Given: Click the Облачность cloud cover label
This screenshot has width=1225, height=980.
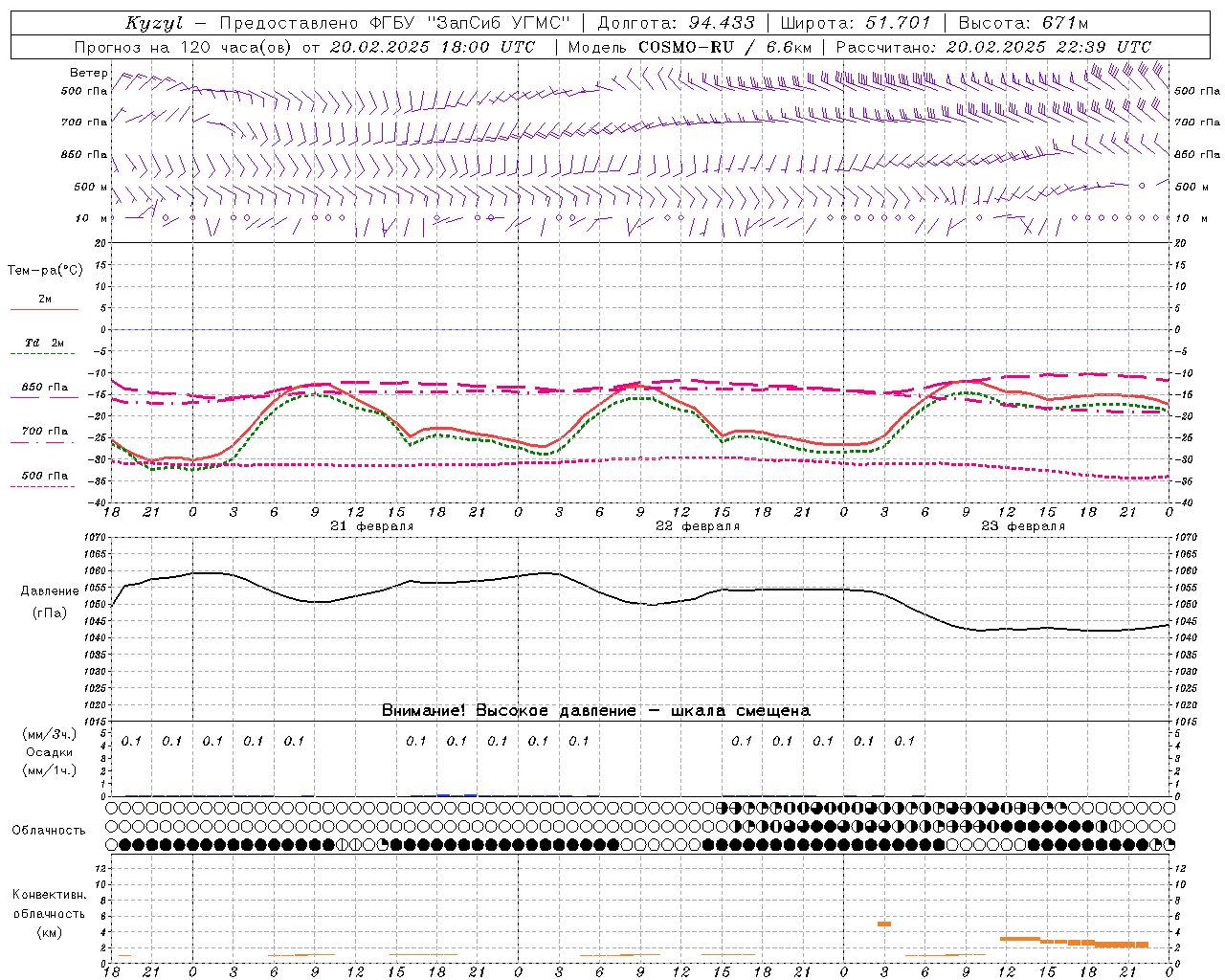Looking at the screenshot, I should point(49,831).
